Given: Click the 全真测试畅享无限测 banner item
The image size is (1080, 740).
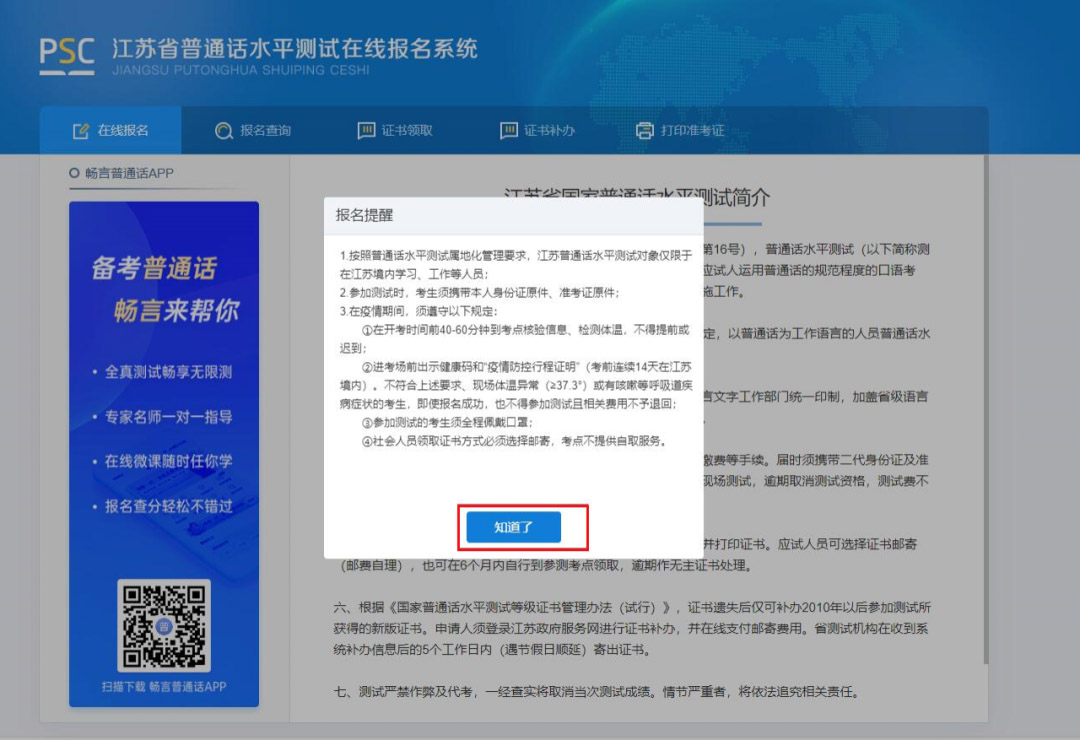Looking at the screenshot, I should tap(167, 372).
